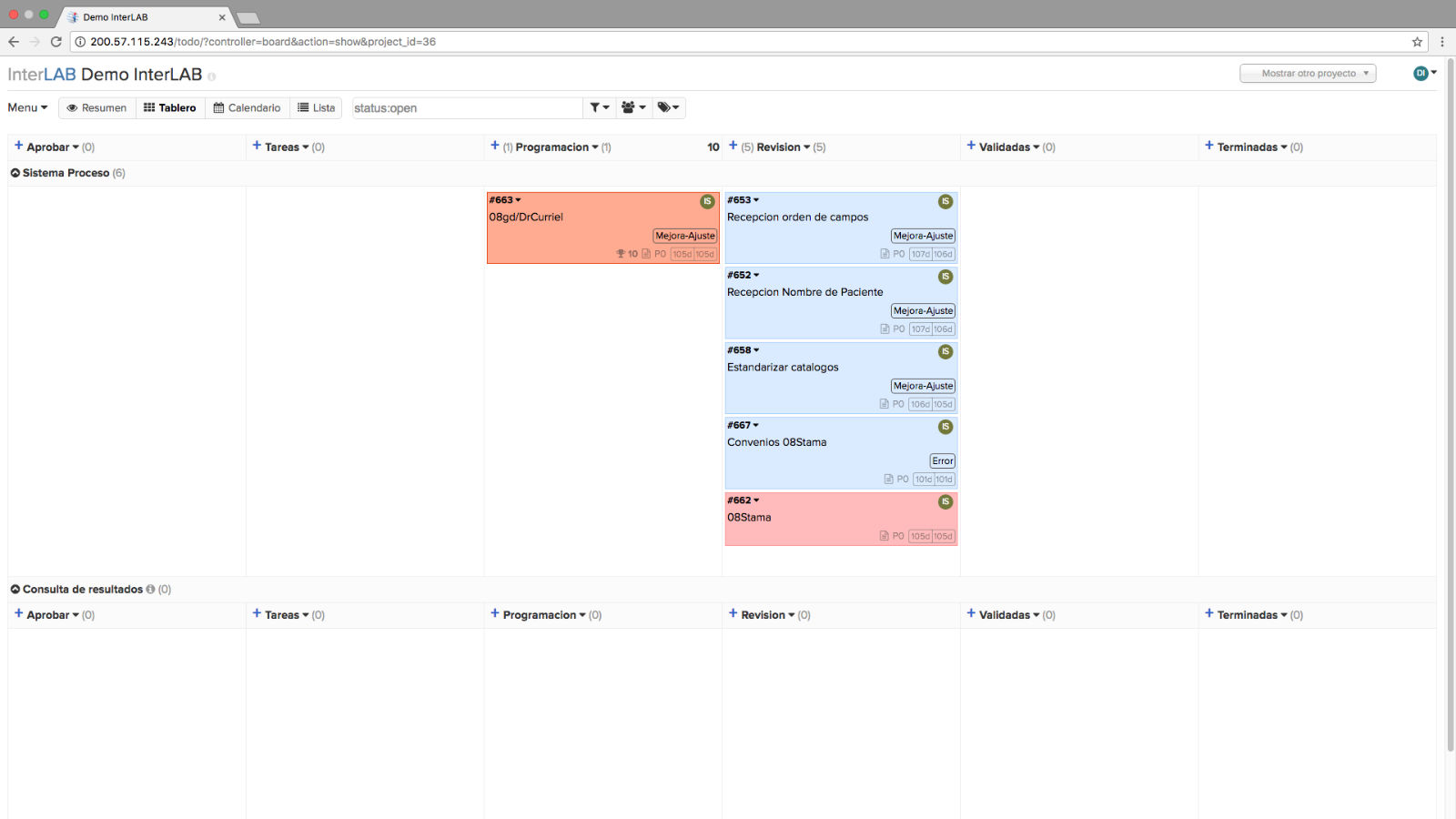This screenshot has width=1456, height=819.
Task: Click the IS avatar on task #653
Action: [945, 201]
